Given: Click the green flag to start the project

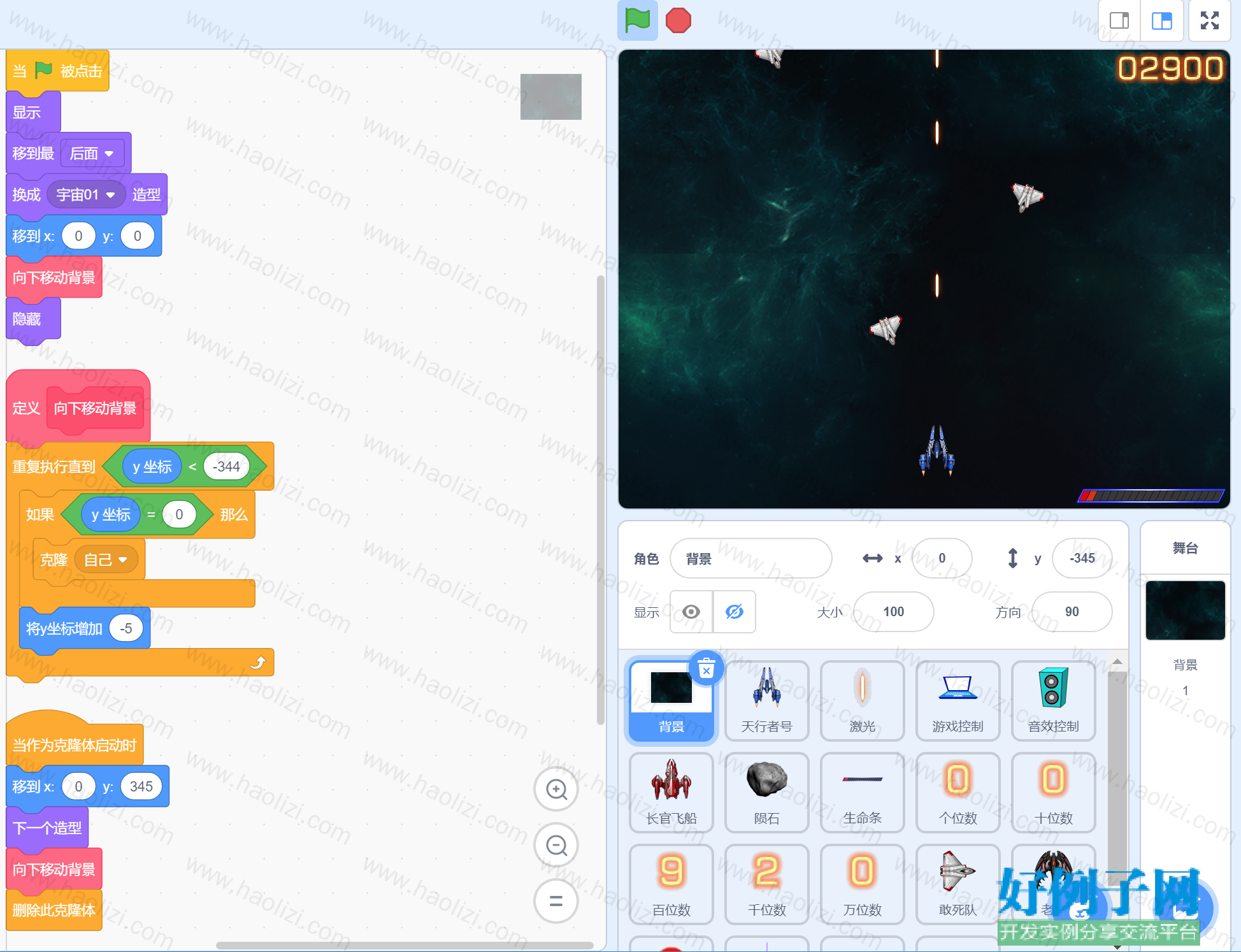Looking at the screenshot, I should 637,20.
